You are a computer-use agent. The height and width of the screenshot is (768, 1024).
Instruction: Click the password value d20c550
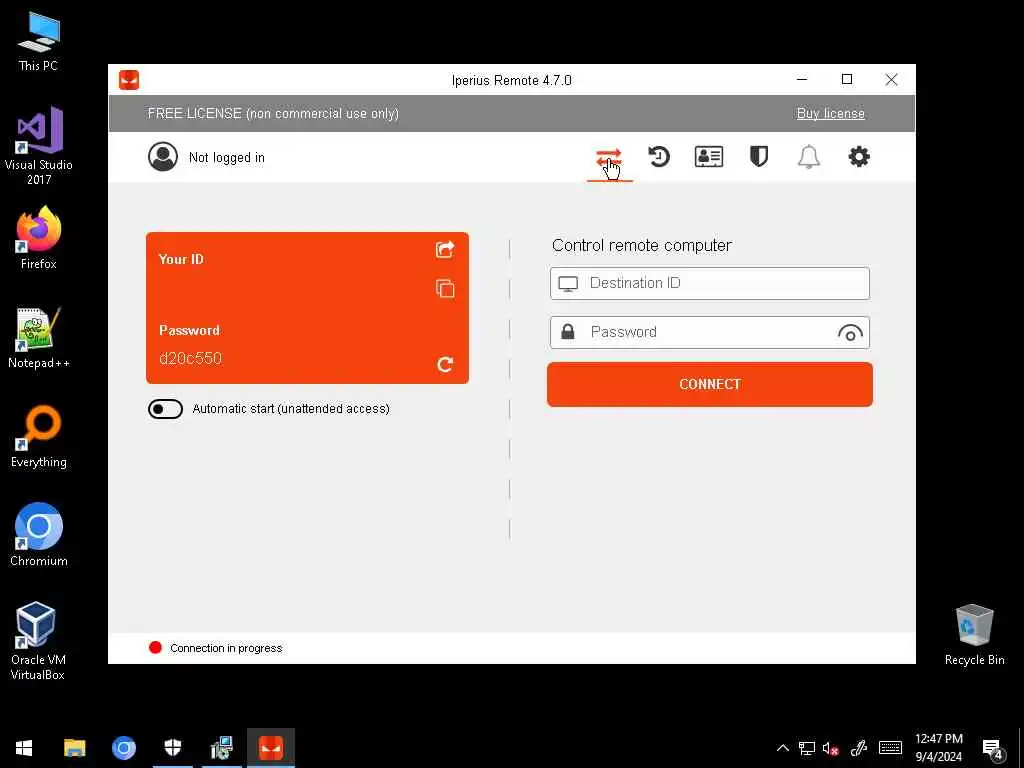(x=191, y=359)
